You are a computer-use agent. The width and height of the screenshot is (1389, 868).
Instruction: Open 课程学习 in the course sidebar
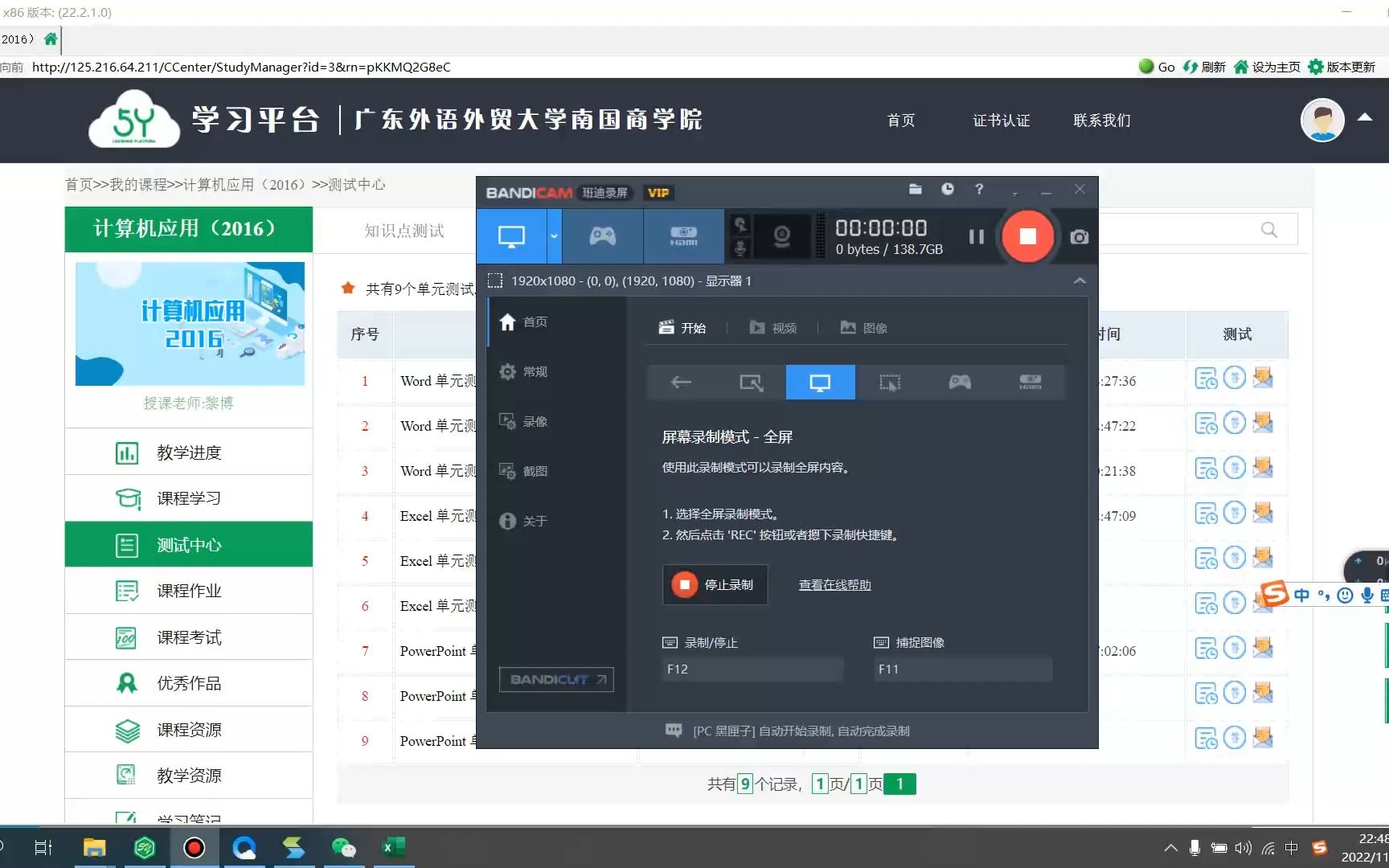(188, 498)
